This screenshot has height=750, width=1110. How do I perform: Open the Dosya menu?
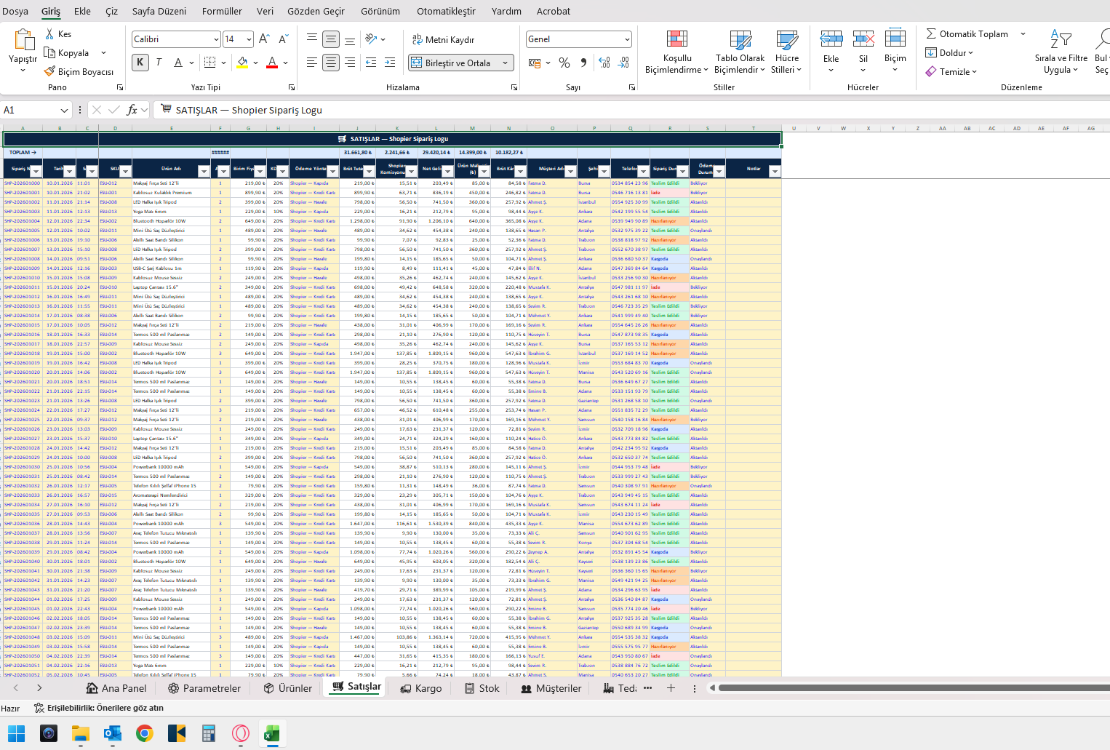pos(16,11)
